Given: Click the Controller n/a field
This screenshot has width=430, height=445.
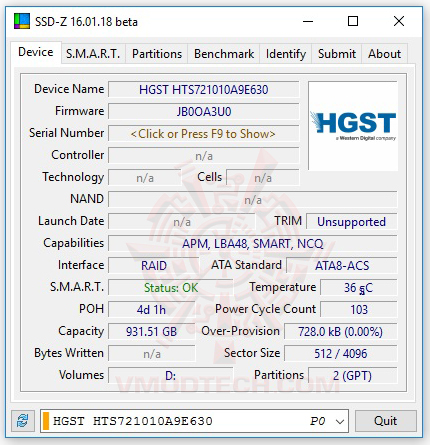Looking at the screenshot, I should click(203, 156).
